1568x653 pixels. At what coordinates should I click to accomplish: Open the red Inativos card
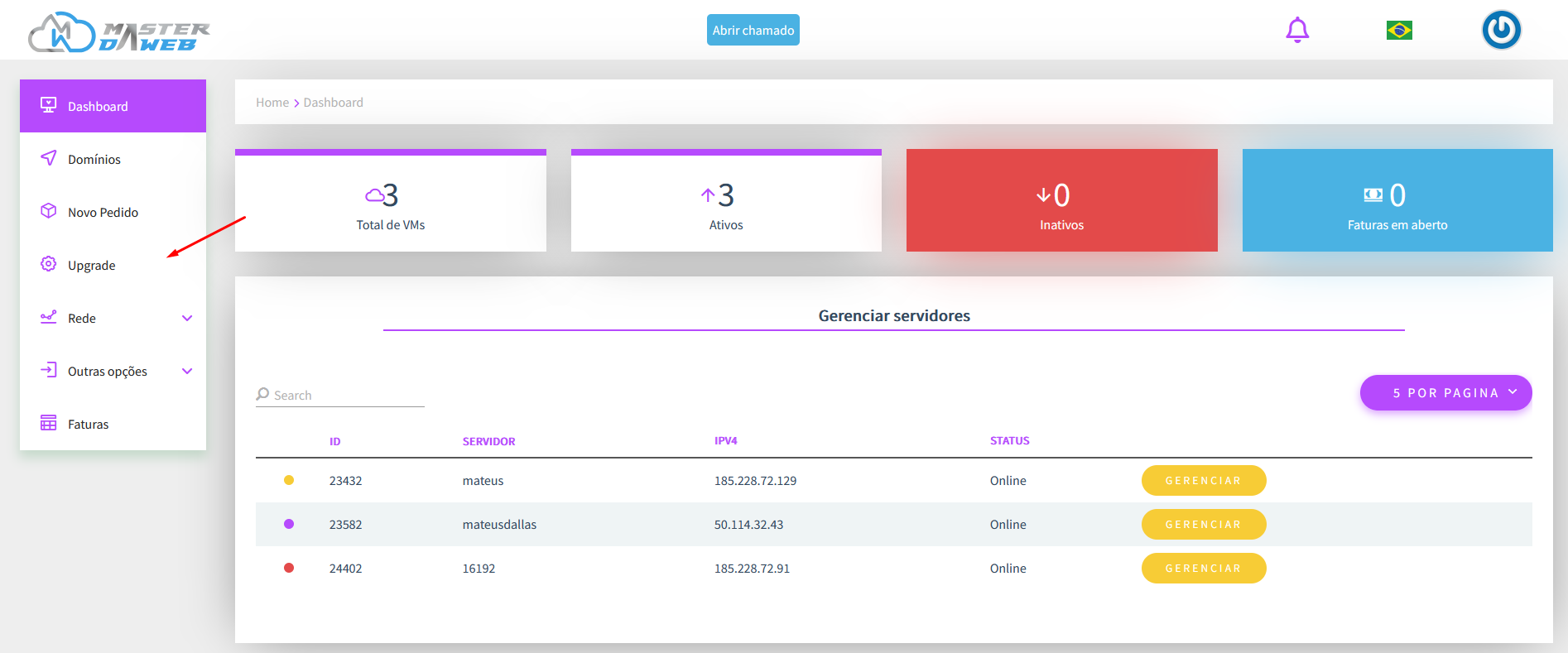(x=1062, y=200)
